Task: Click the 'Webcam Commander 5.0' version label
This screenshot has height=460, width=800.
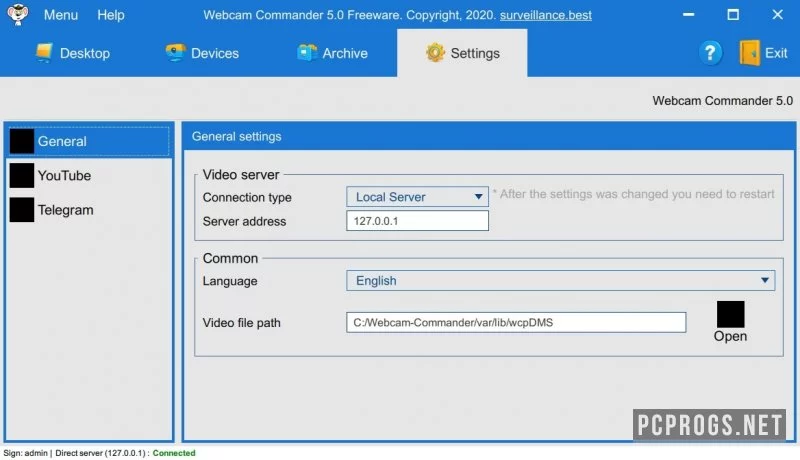Action: [x=722, y=100]
